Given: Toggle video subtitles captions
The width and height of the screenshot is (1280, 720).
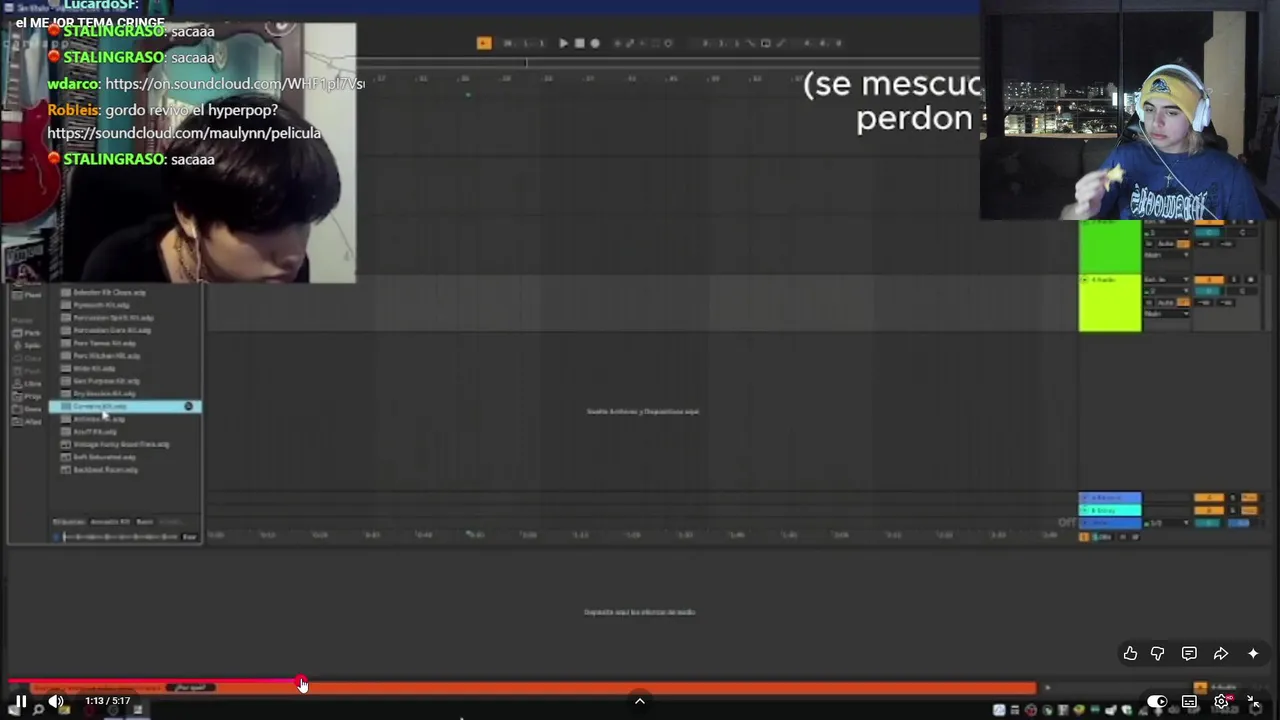Looking at the screenshot, I should pyautogui.click(x=1189, y=702).
